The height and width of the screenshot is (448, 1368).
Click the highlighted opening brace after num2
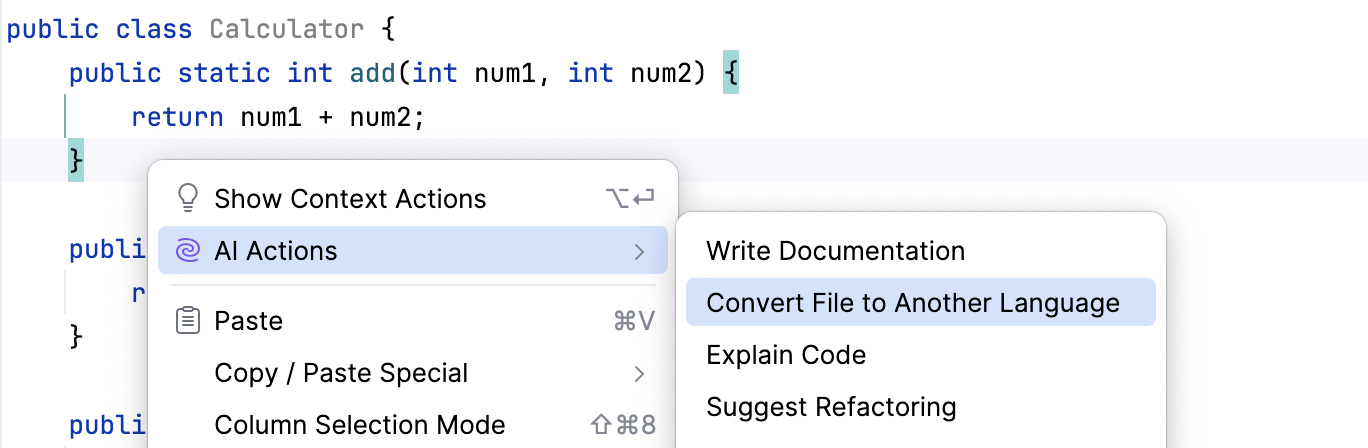pos(731,73)
